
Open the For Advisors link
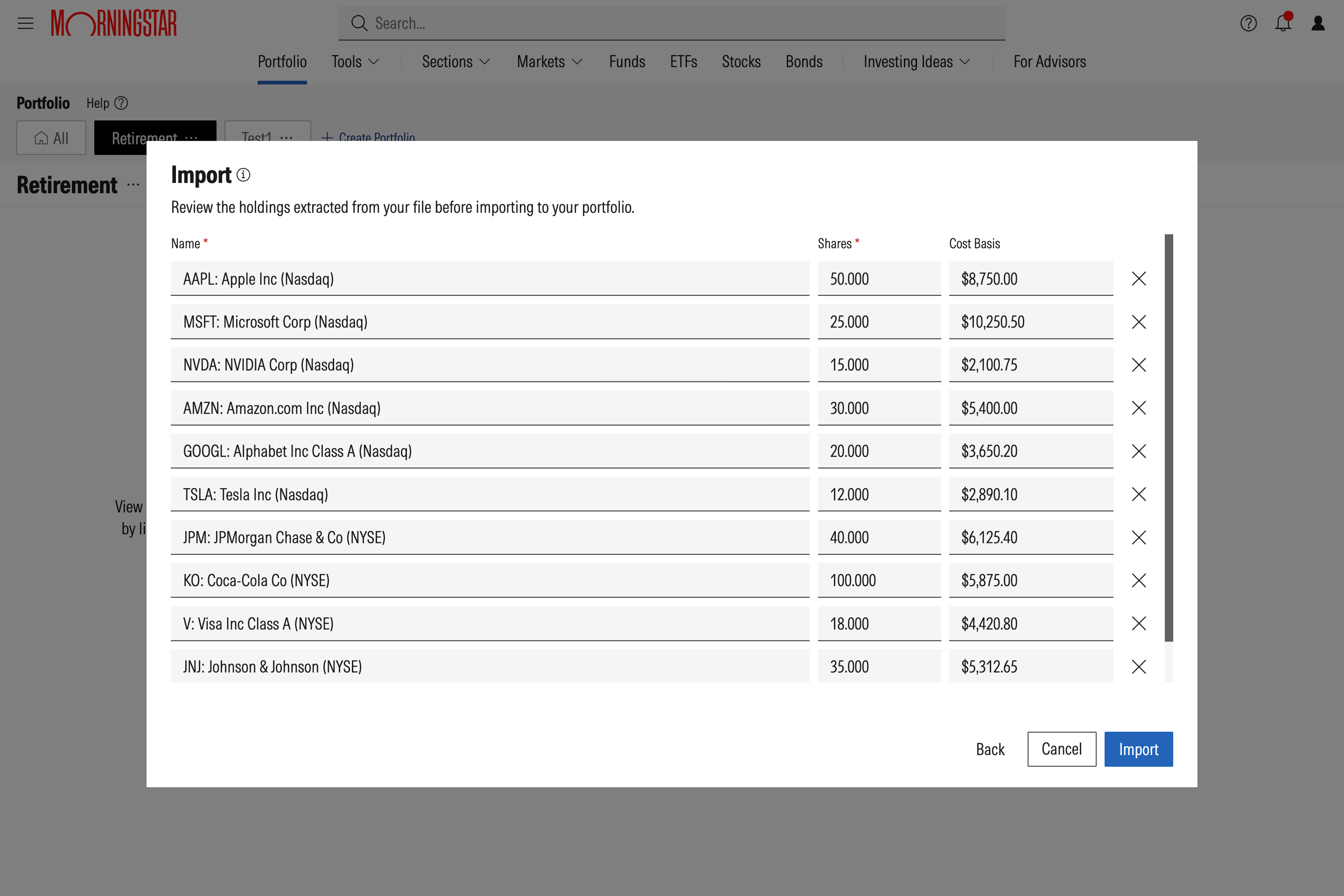coord(1050,62)
